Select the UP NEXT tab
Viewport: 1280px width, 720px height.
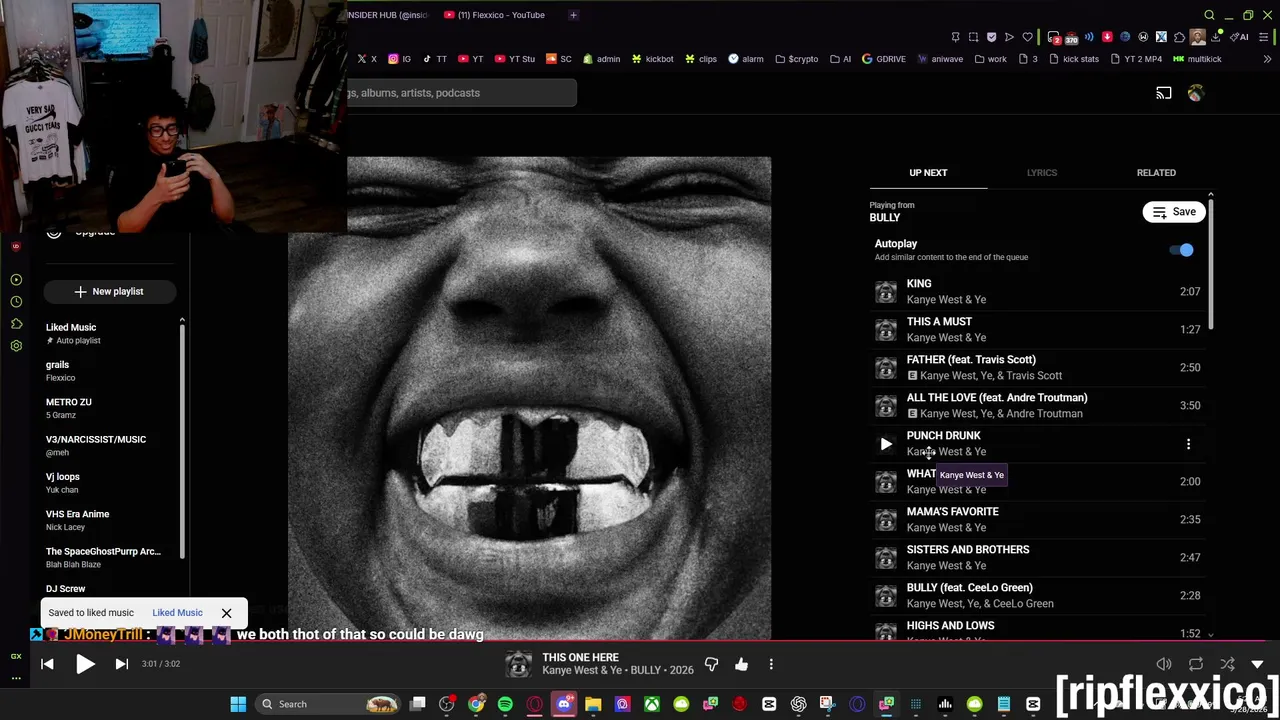[928, 172]
